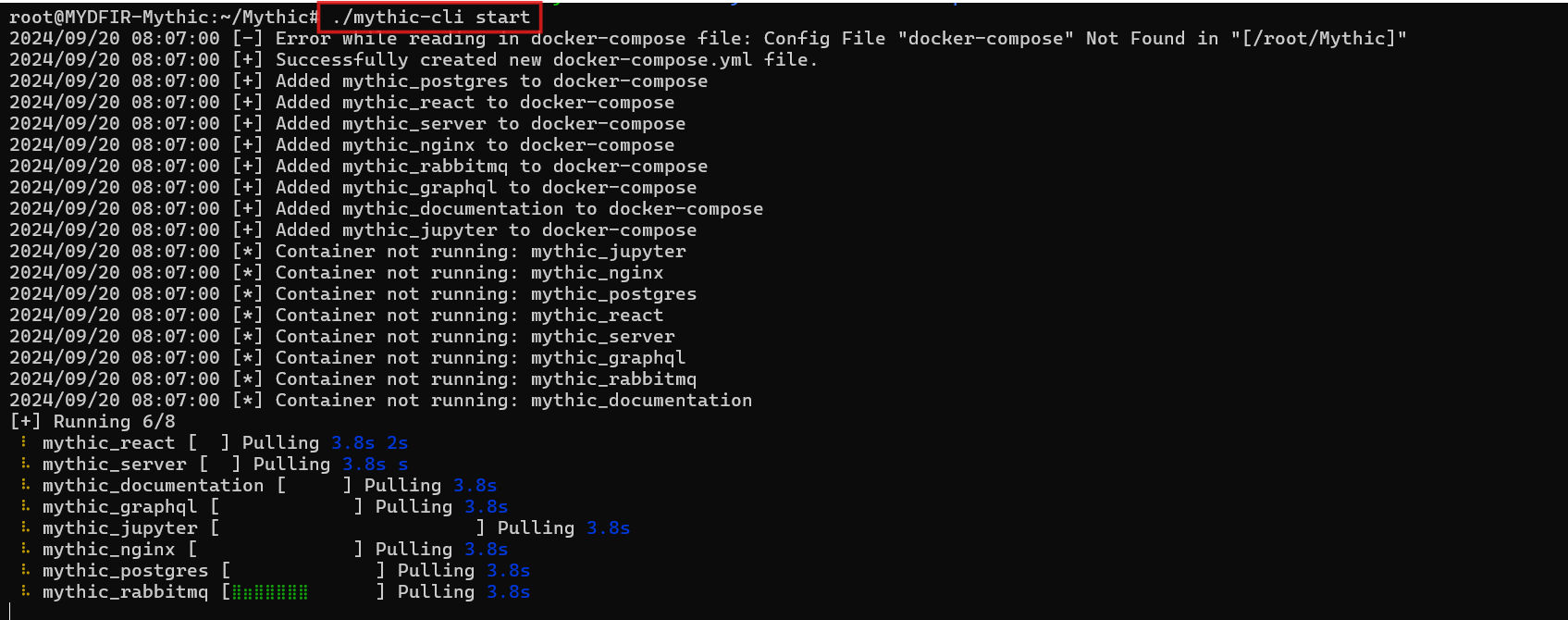Click the spinner icon beside mythic_nginx

(24, 549)
